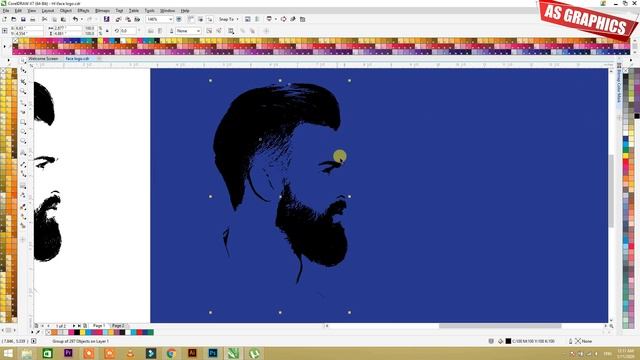This screenshot has width=640, height=360.
Task: Select the Text tool in toolbox
Action: (23, 152)
